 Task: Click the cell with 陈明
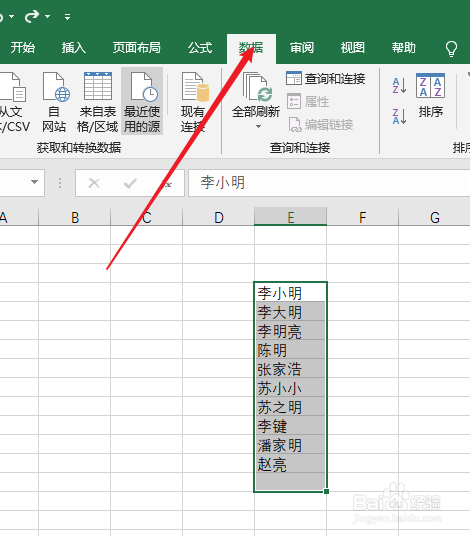coord(291,349)
